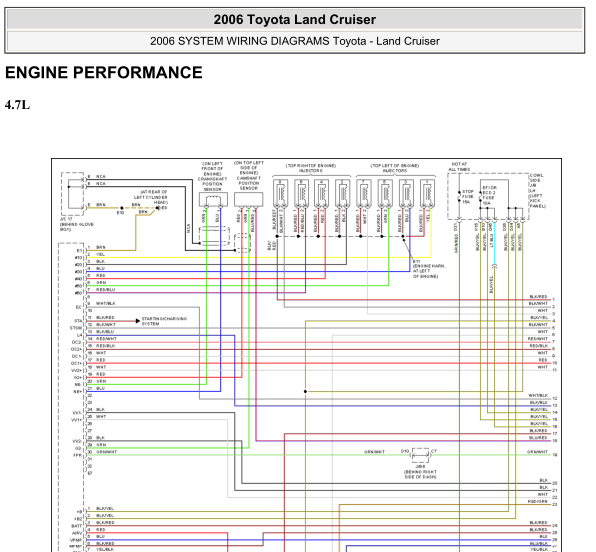Click the 'GRN/WHT' label at ECM pin 30
Viewport: 596px width, 552px height.
pos(106,452)
